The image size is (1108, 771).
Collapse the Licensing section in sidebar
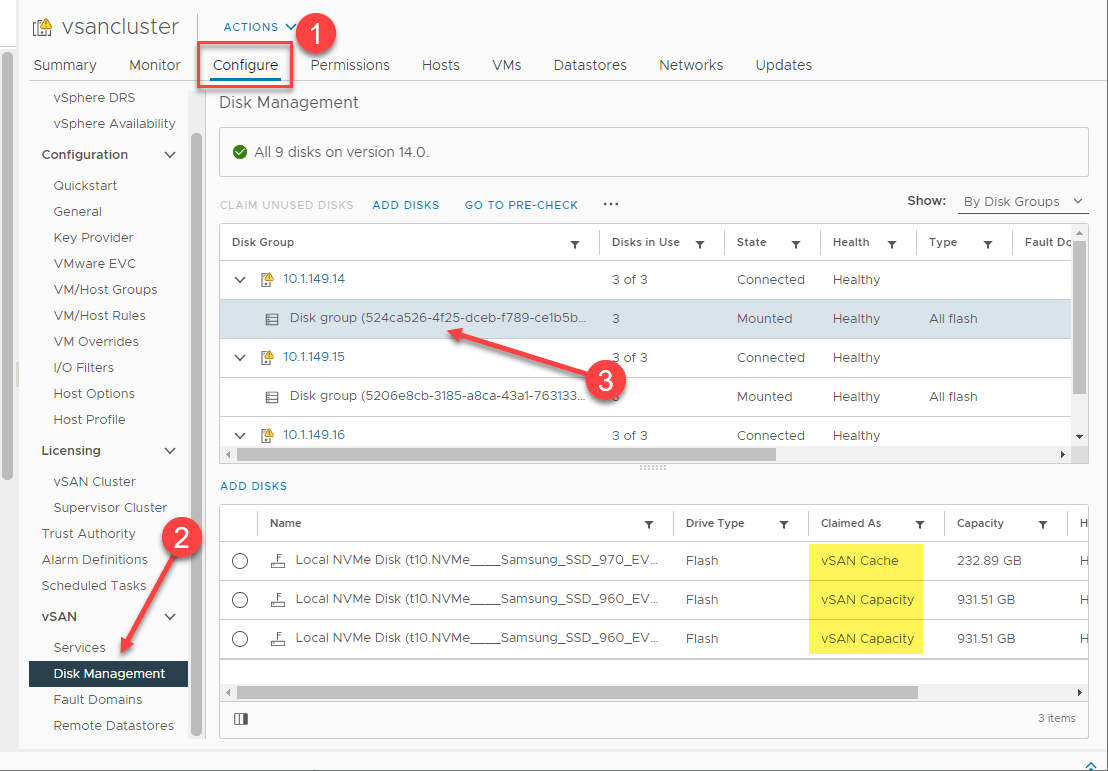[x=170, y=451]
